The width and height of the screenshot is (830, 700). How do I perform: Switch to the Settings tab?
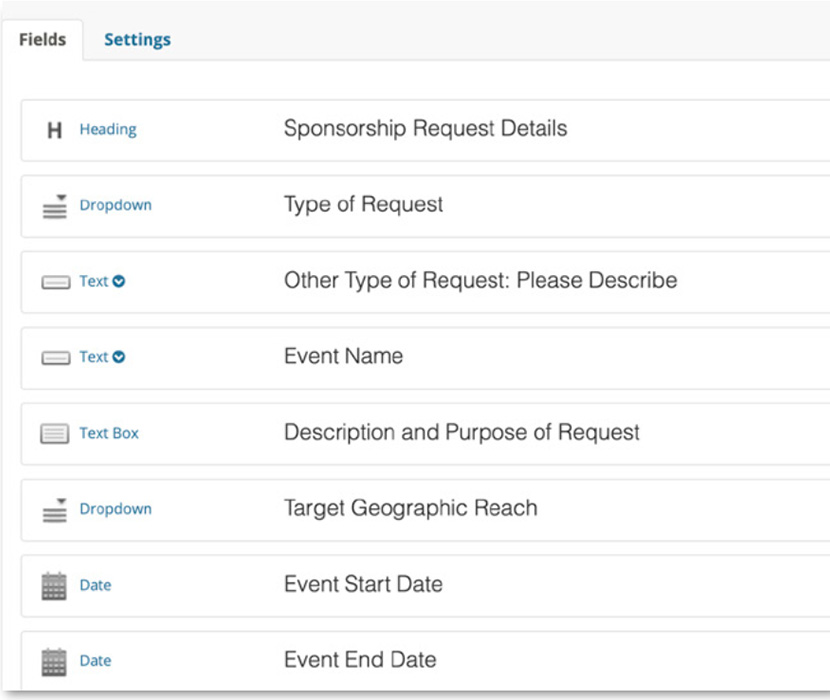pyautogui.click(x=137, y=40)
